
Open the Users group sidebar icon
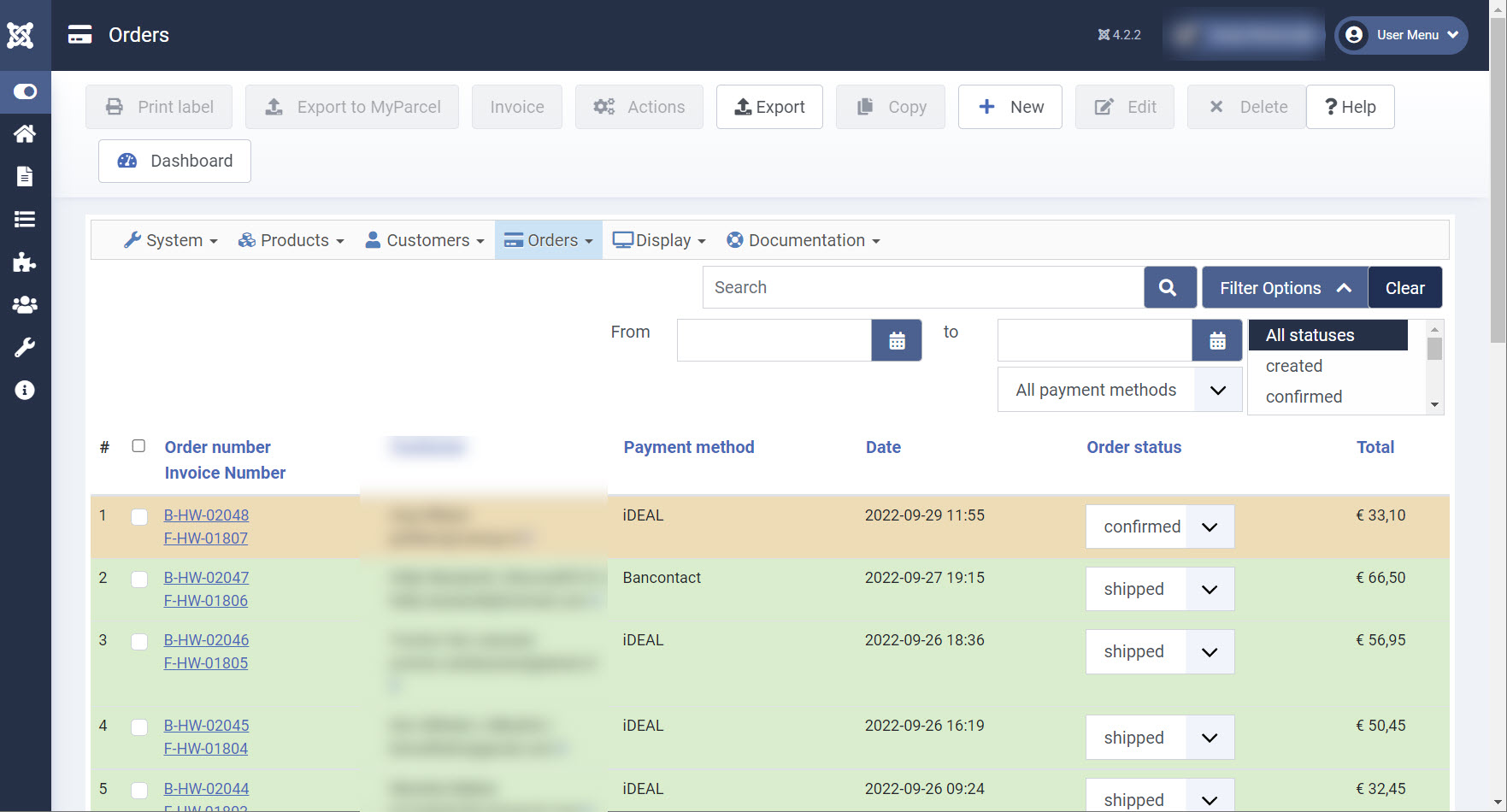point(25,305)
